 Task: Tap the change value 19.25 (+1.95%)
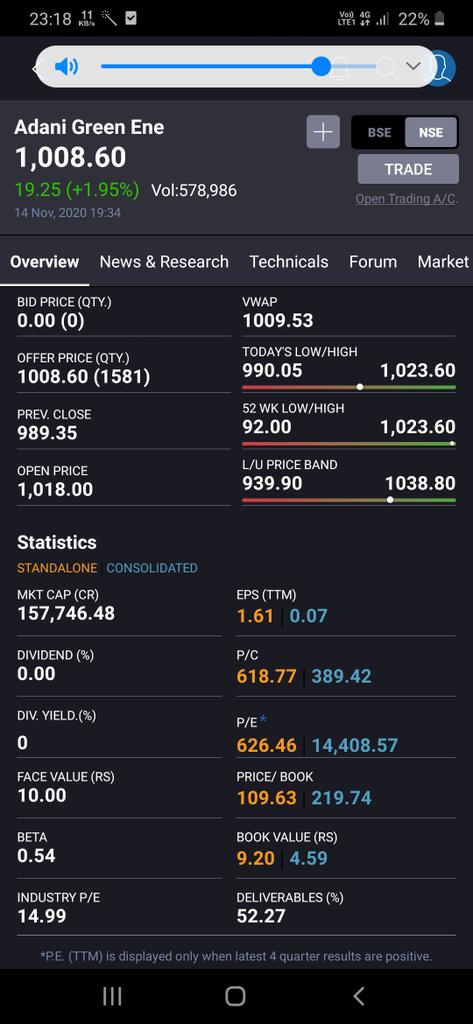(x=77, y=190)
